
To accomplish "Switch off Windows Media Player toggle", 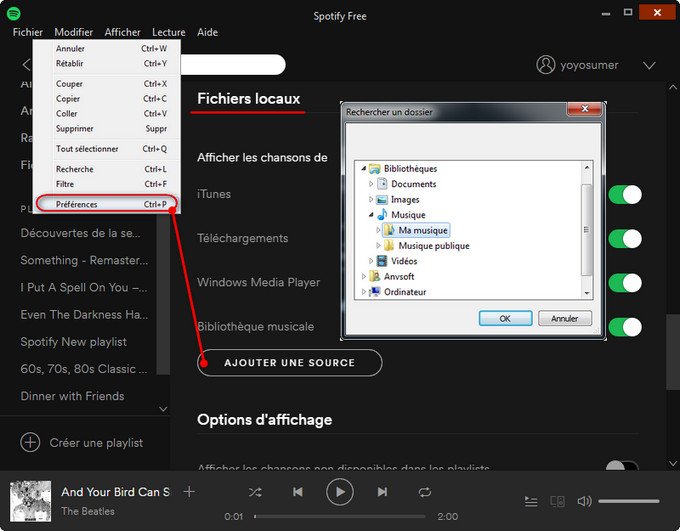I will coord(624,283).
